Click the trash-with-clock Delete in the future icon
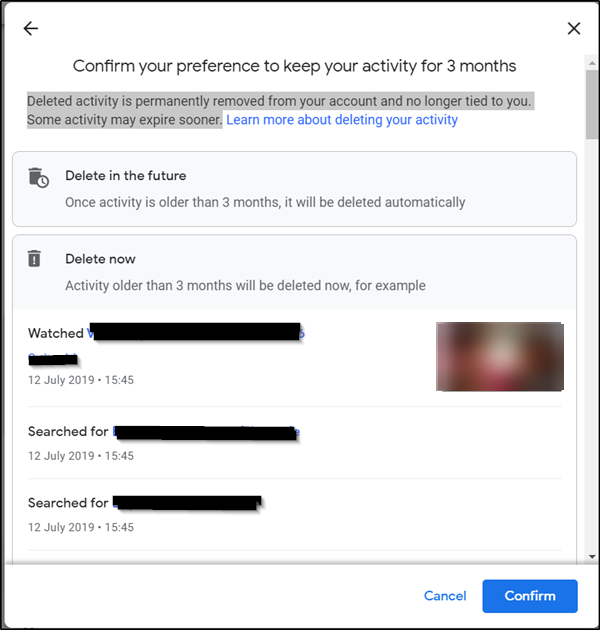The image size is (600, 630). point(38,177)
